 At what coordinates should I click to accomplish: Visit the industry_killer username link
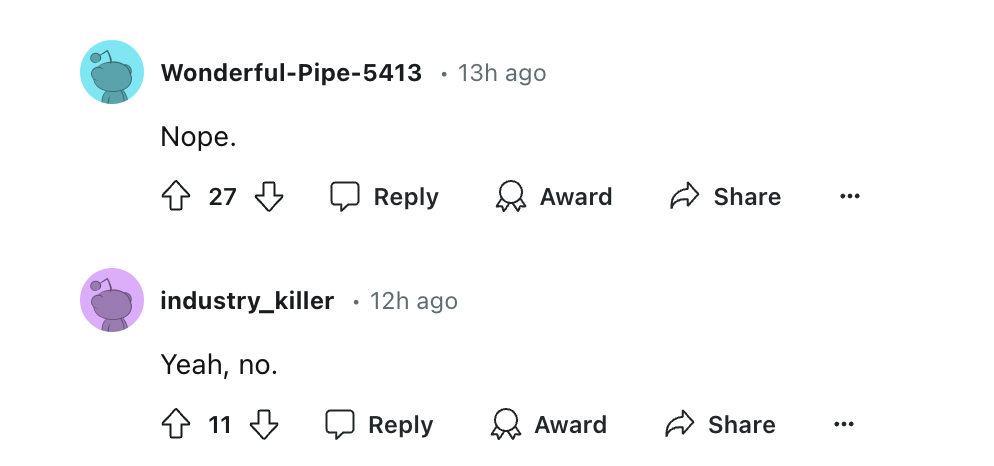247,301
